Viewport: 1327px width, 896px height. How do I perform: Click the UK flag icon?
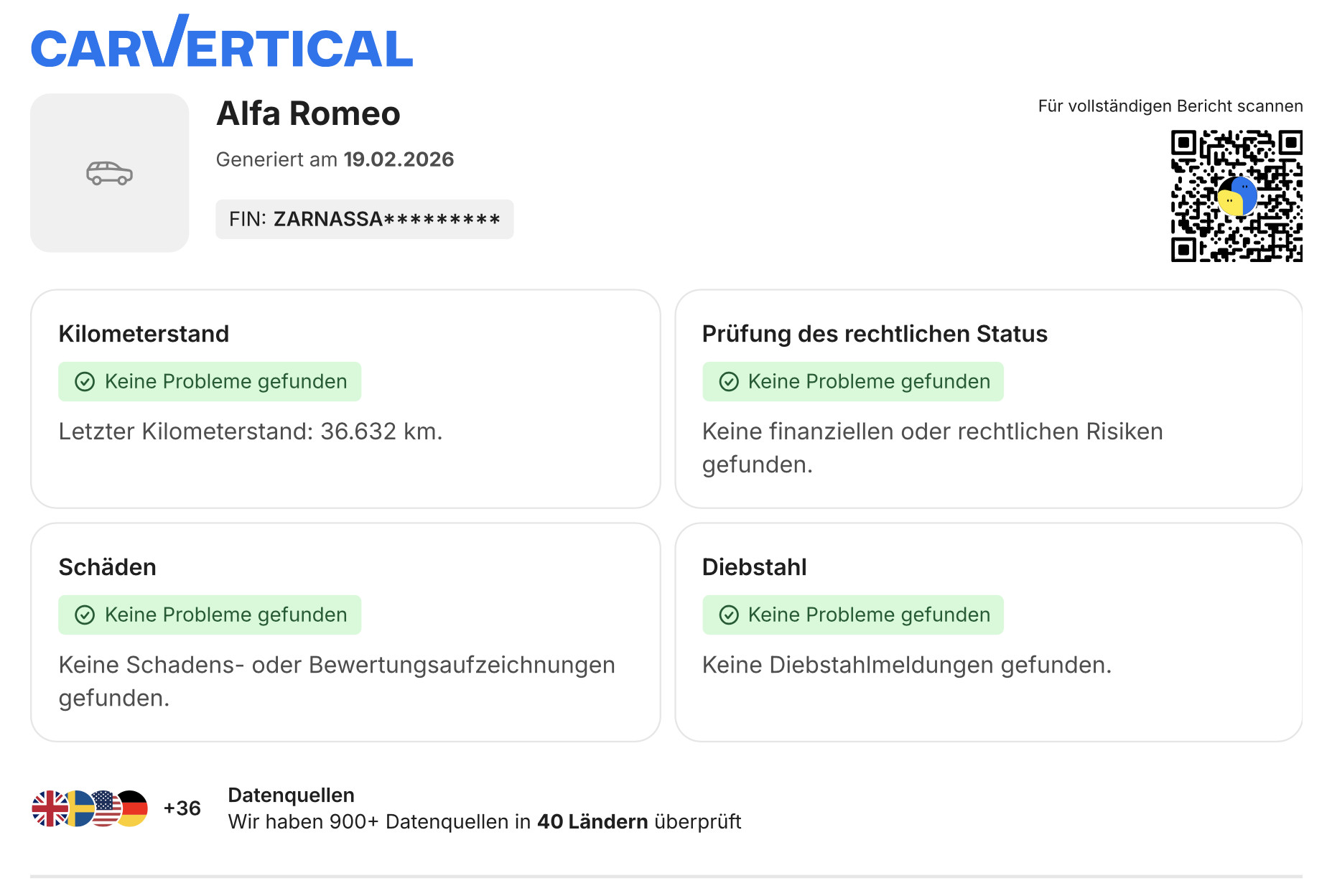click(x=49, y=809)
